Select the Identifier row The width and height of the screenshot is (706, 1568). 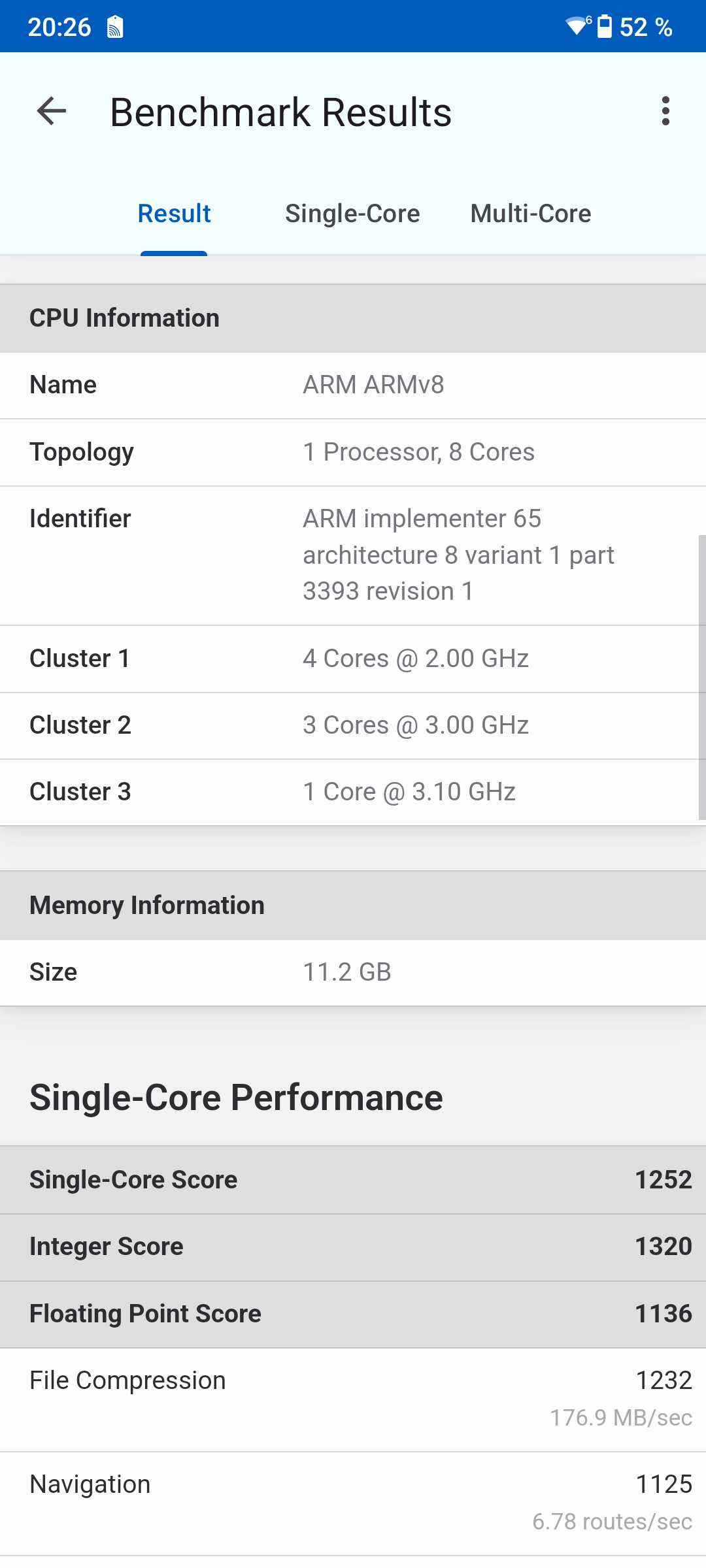tap(353, 555)
